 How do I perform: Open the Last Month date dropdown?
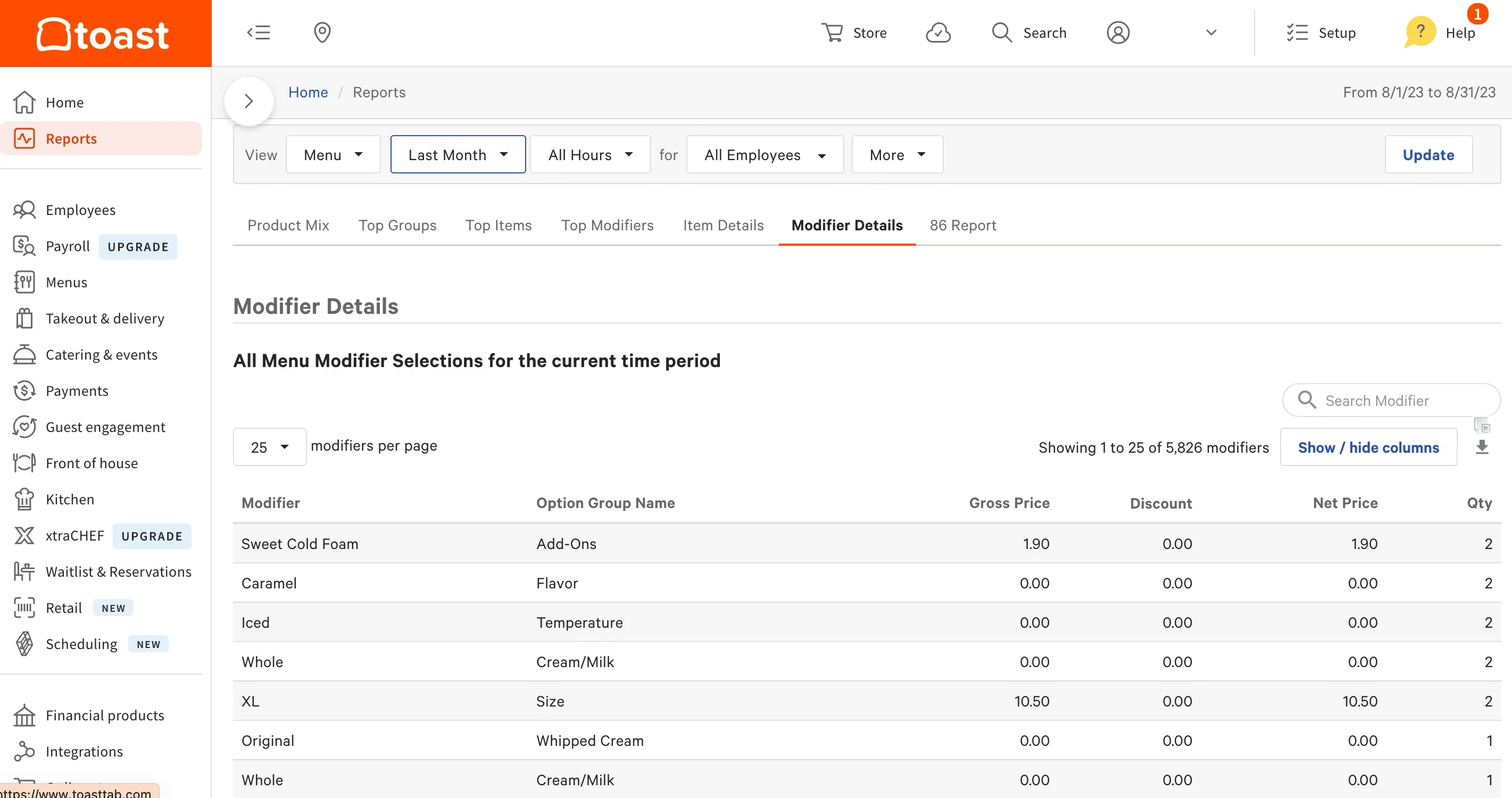point(458,154)
